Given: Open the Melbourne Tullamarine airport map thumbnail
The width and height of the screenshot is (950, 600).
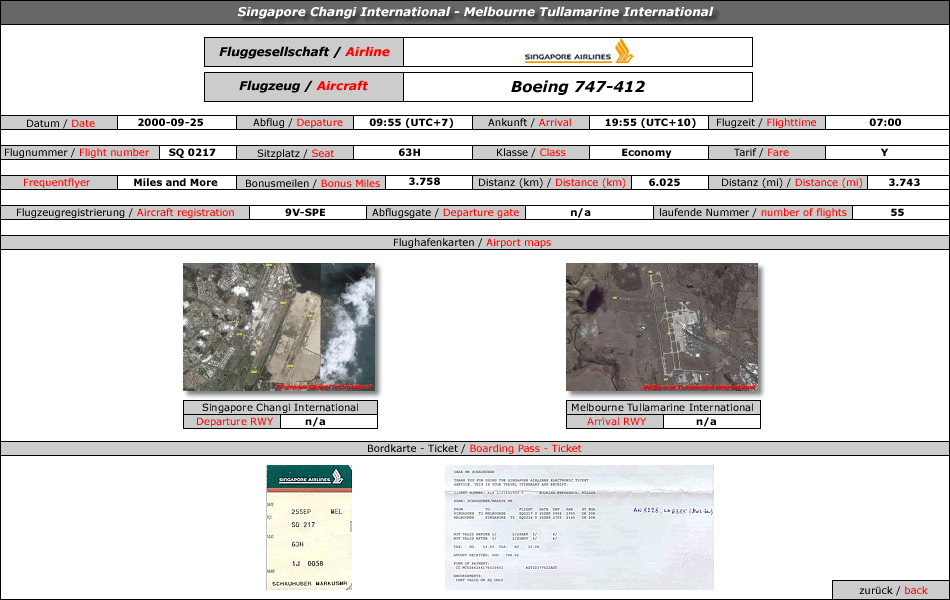Looking at the screenshot, I should pyautogui.click(x=662, y=327).
